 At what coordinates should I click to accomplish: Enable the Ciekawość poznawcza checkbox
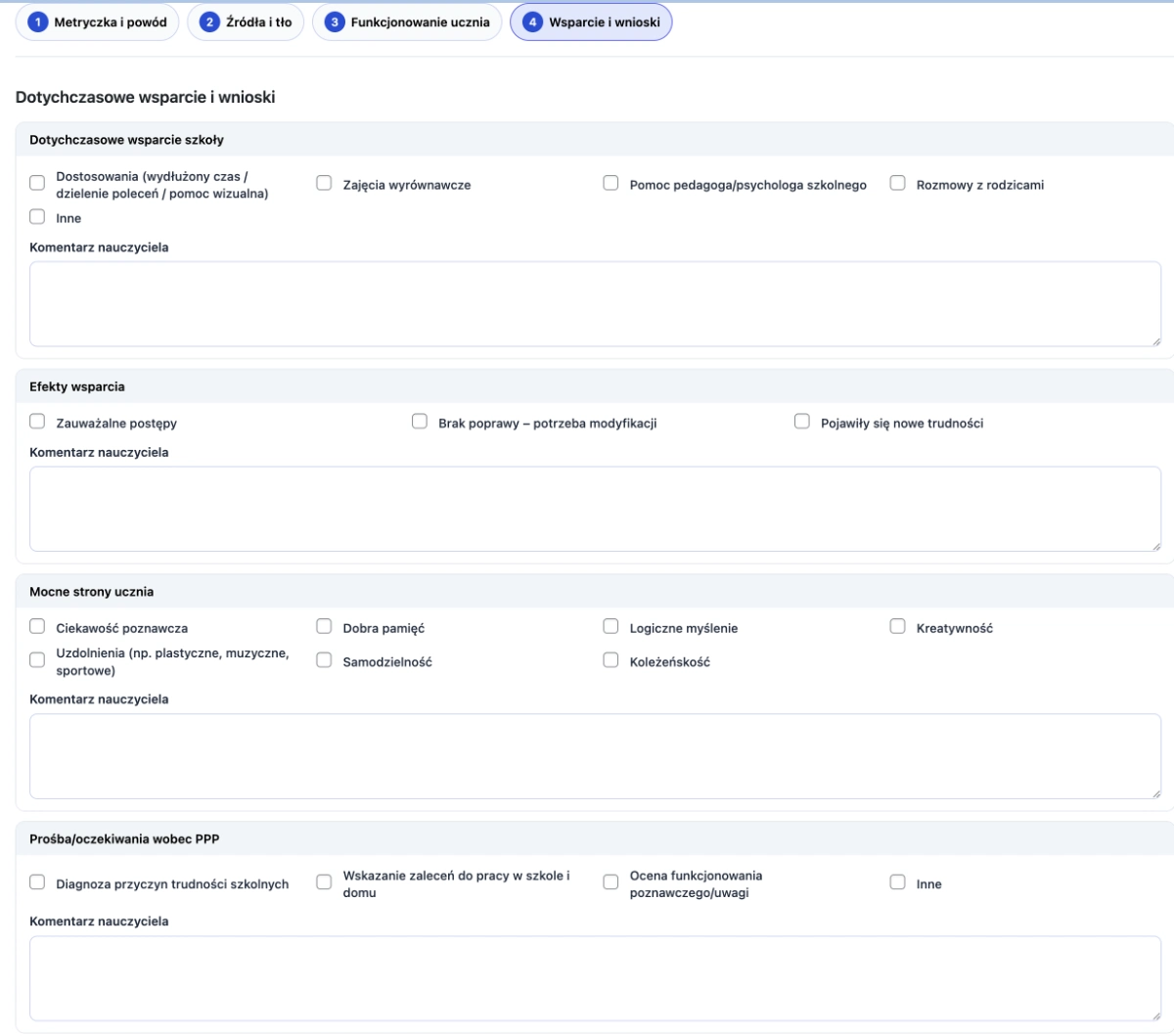coord(37,627)
